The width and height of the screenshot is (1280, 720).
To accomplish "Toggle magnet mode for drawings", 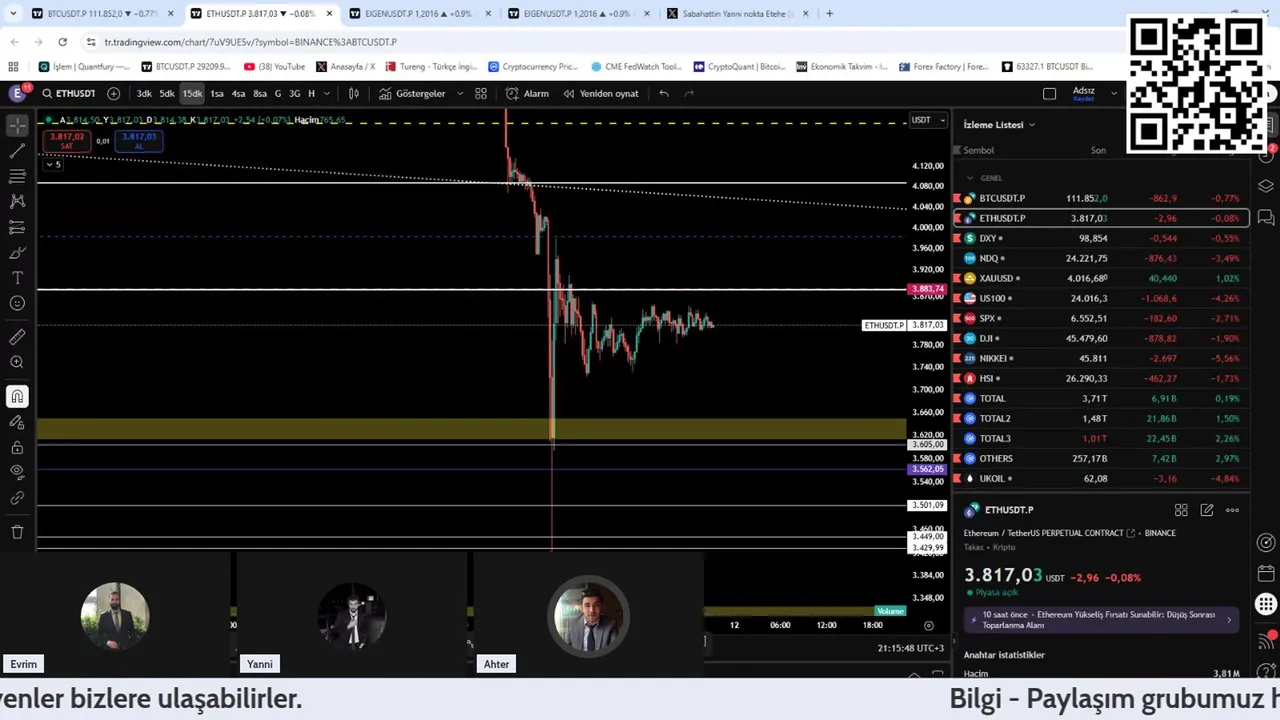I will click(17, 397).
